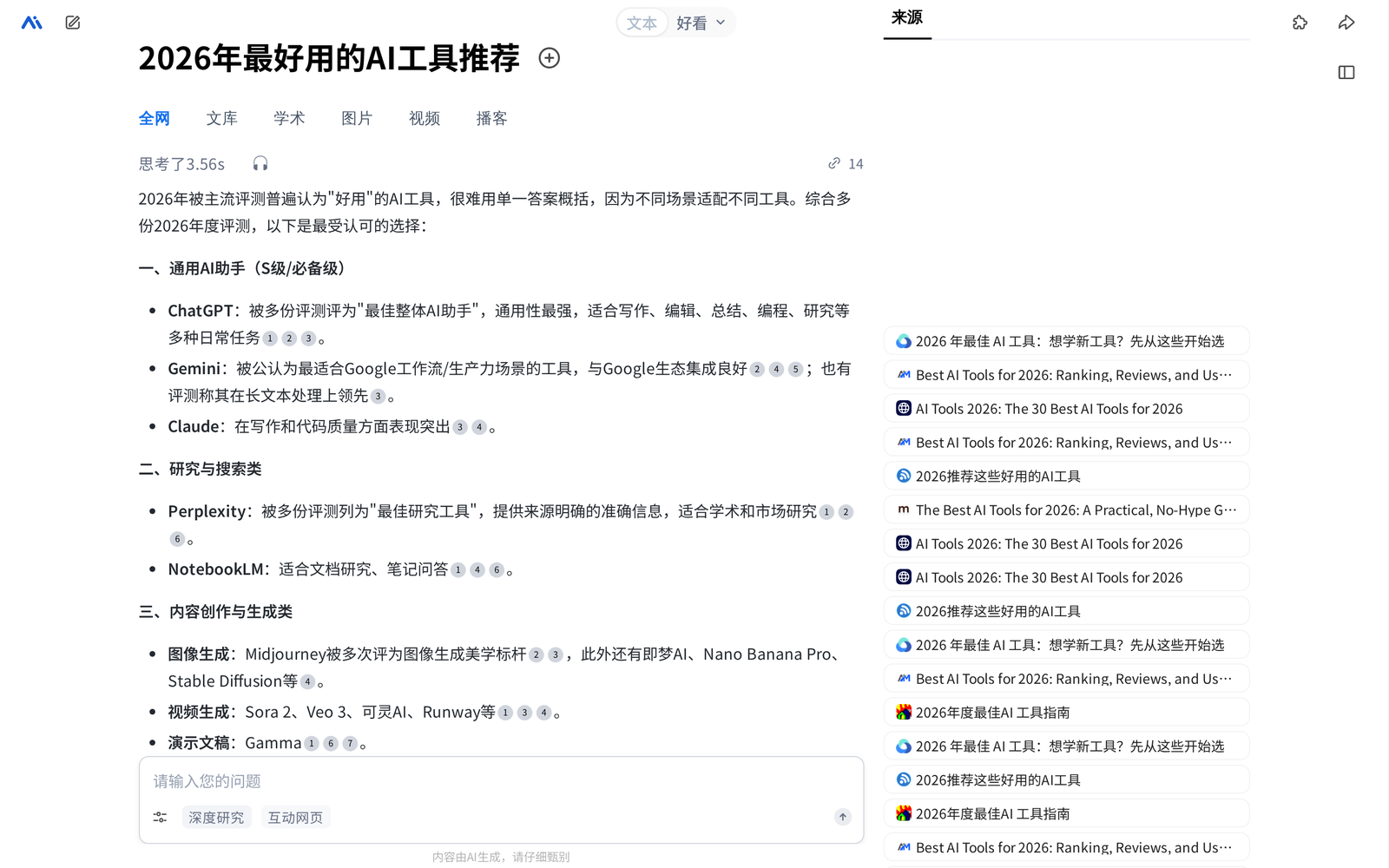Focus the question input field
1389x868 pixels.
(501, 781)
